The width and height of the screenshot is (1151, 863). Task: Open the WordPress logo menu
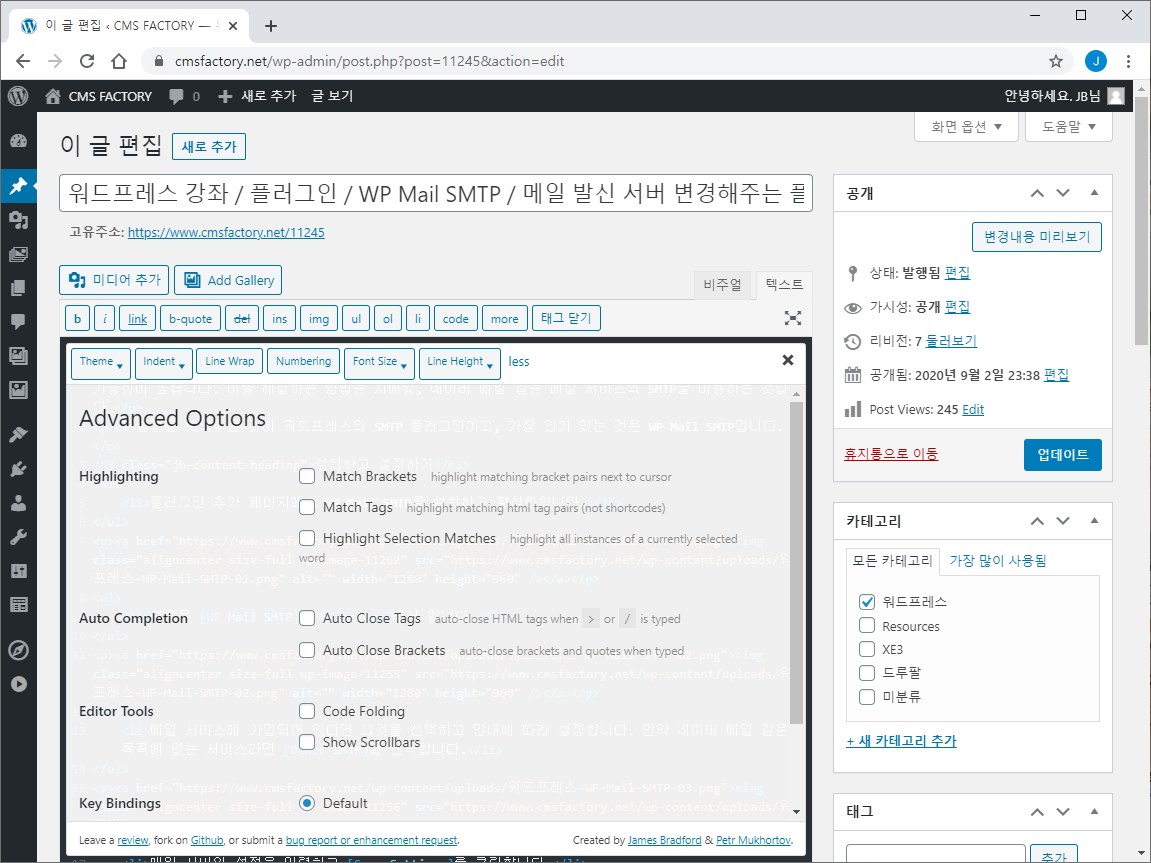coord(18,96)
